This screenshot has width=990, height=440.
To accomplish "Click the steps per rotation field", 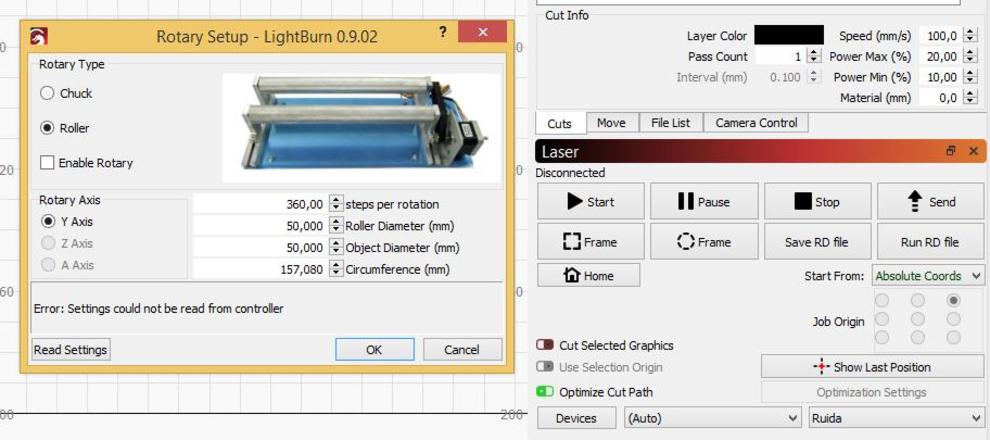I will tap(261, 205).
